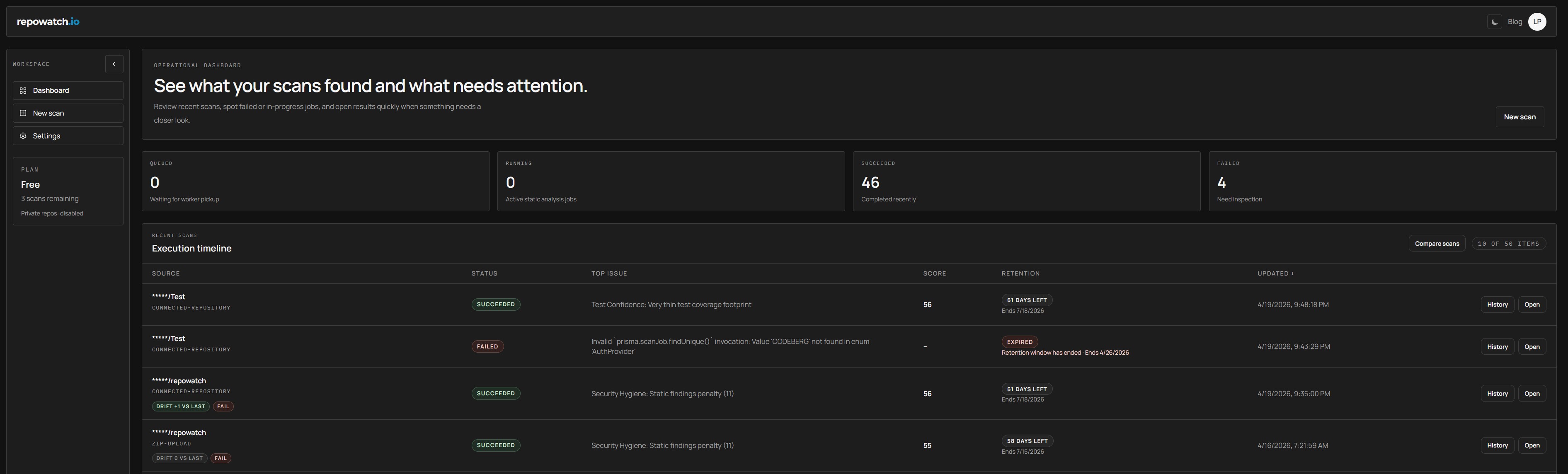Open the LP user avatar menu
Image resolution: width=1568 pixels, height=474 pixels.
(1537, 22)
